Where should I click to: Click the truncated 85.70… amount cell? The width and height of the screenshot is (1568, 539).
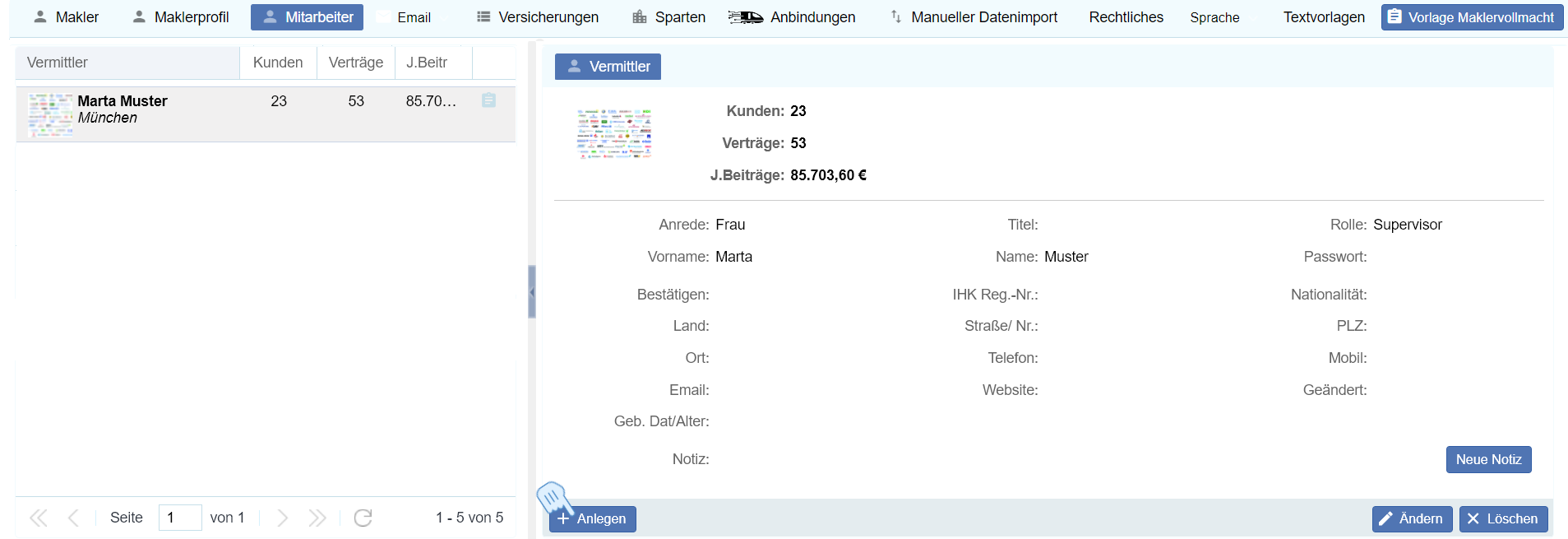coord(431,101)
